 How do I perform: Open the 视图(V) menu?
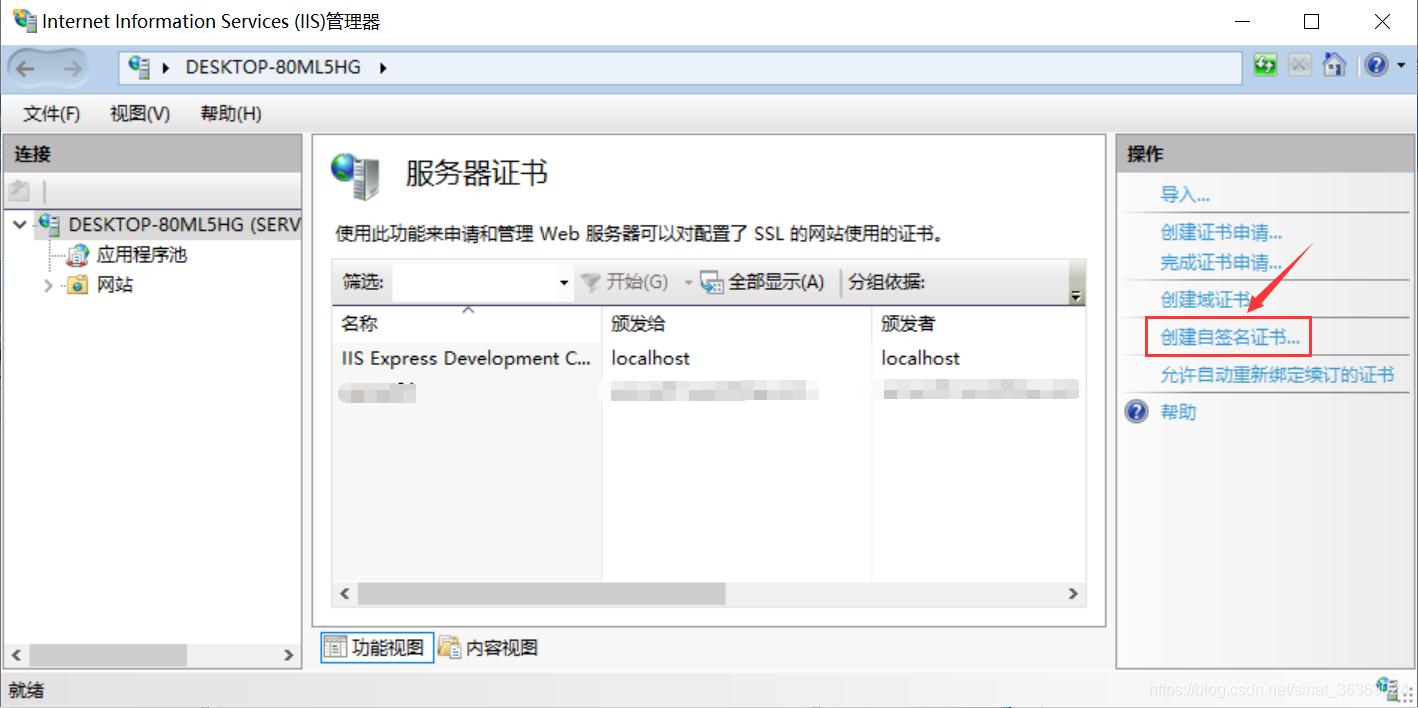click(x=138, y=113)
